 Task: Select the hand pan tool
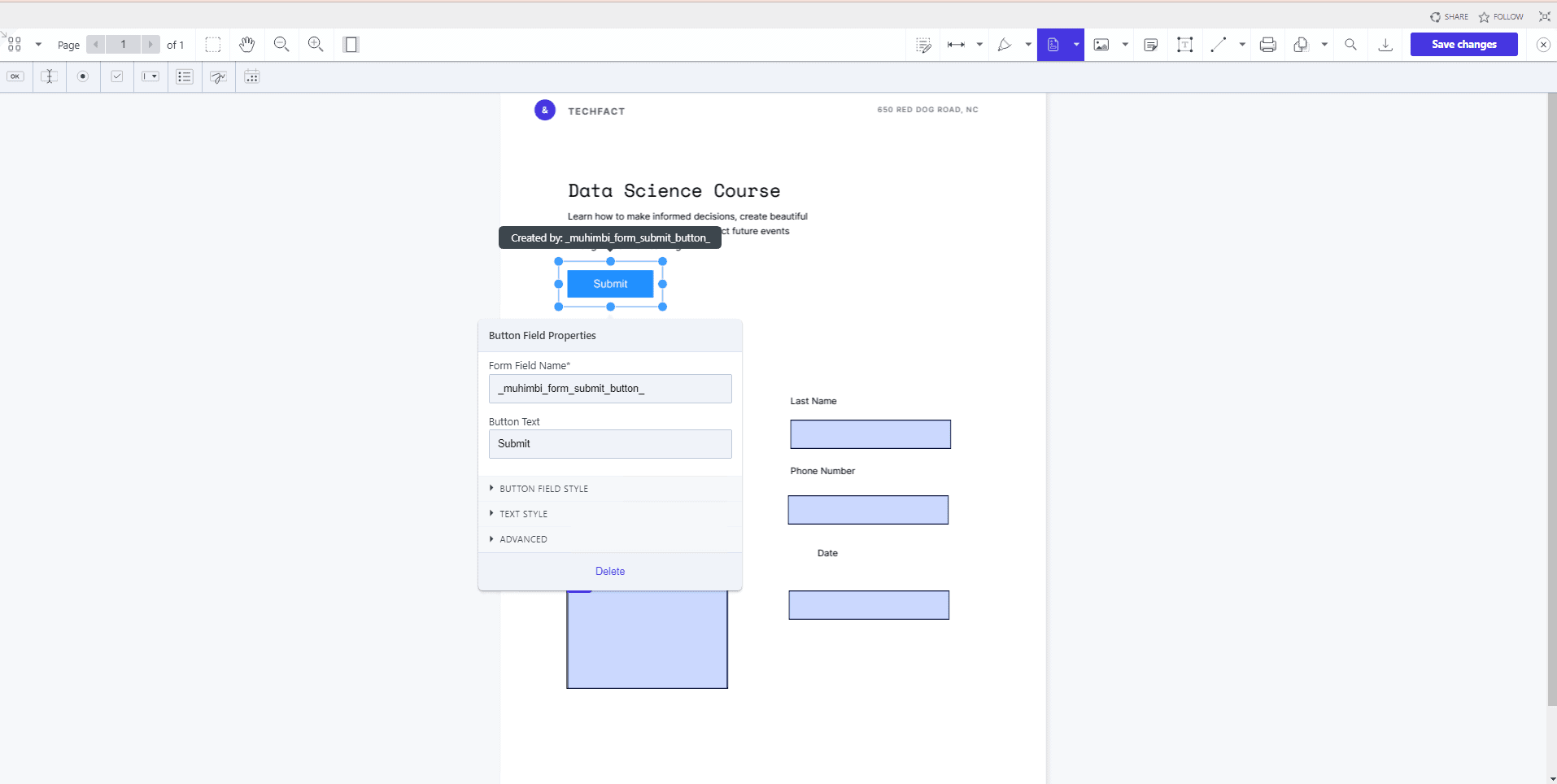pyautogui.click(x=247, y=45)
